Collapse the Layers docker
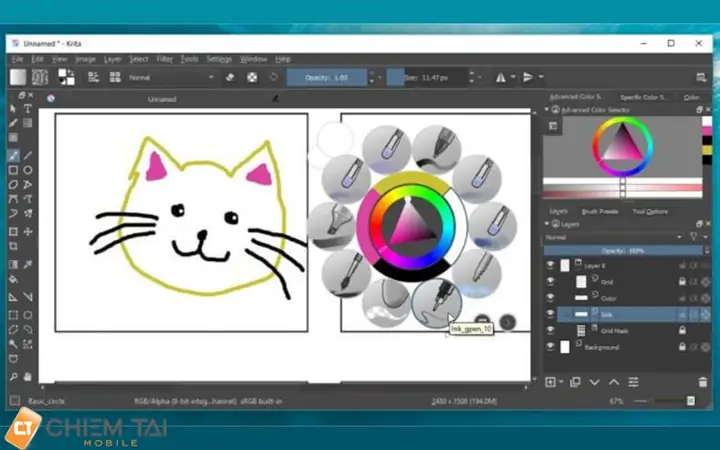The width and height of the screenshot is (720, 450). click(547, 224)
